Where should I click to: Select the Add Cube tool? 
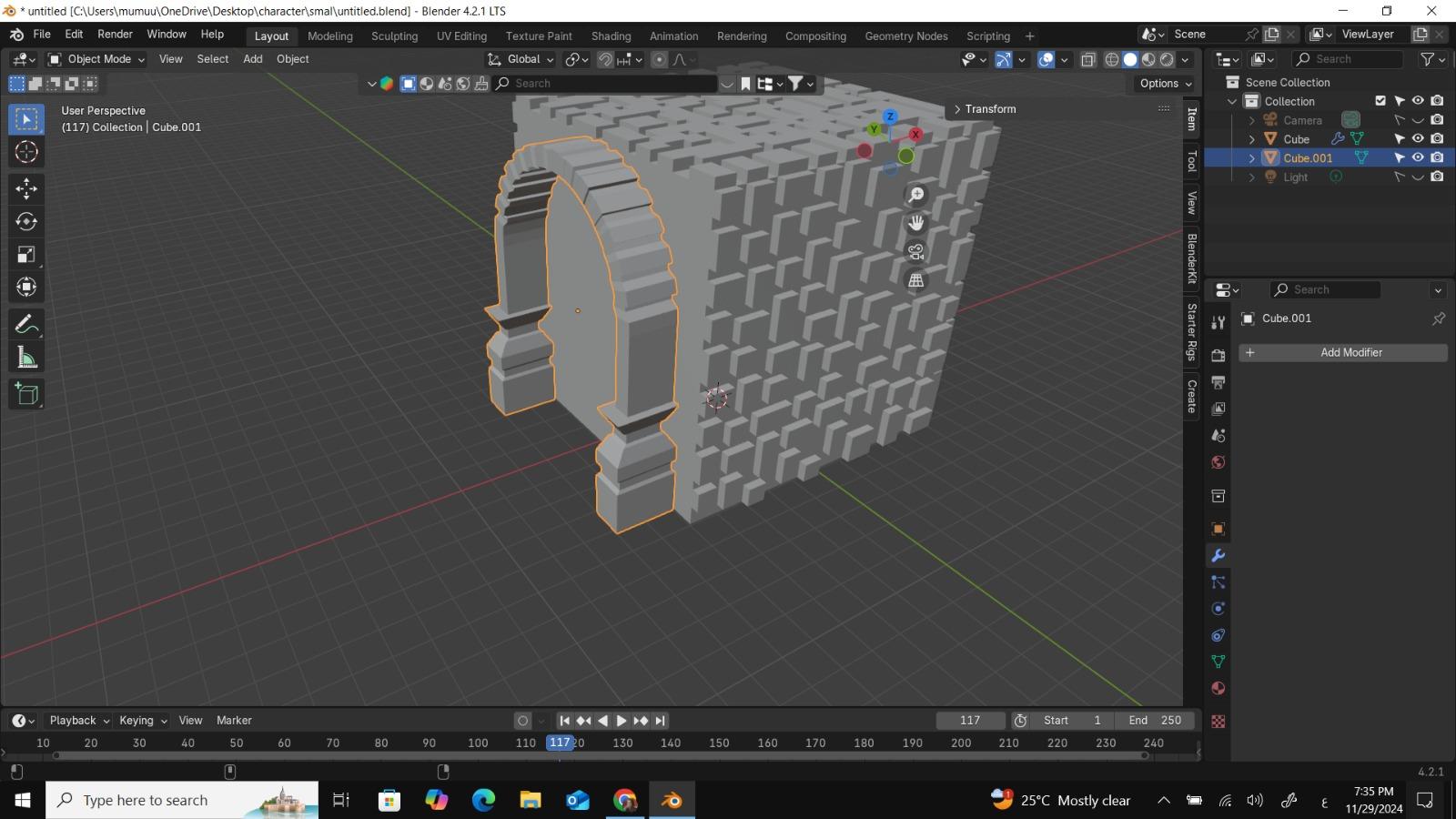26,394
